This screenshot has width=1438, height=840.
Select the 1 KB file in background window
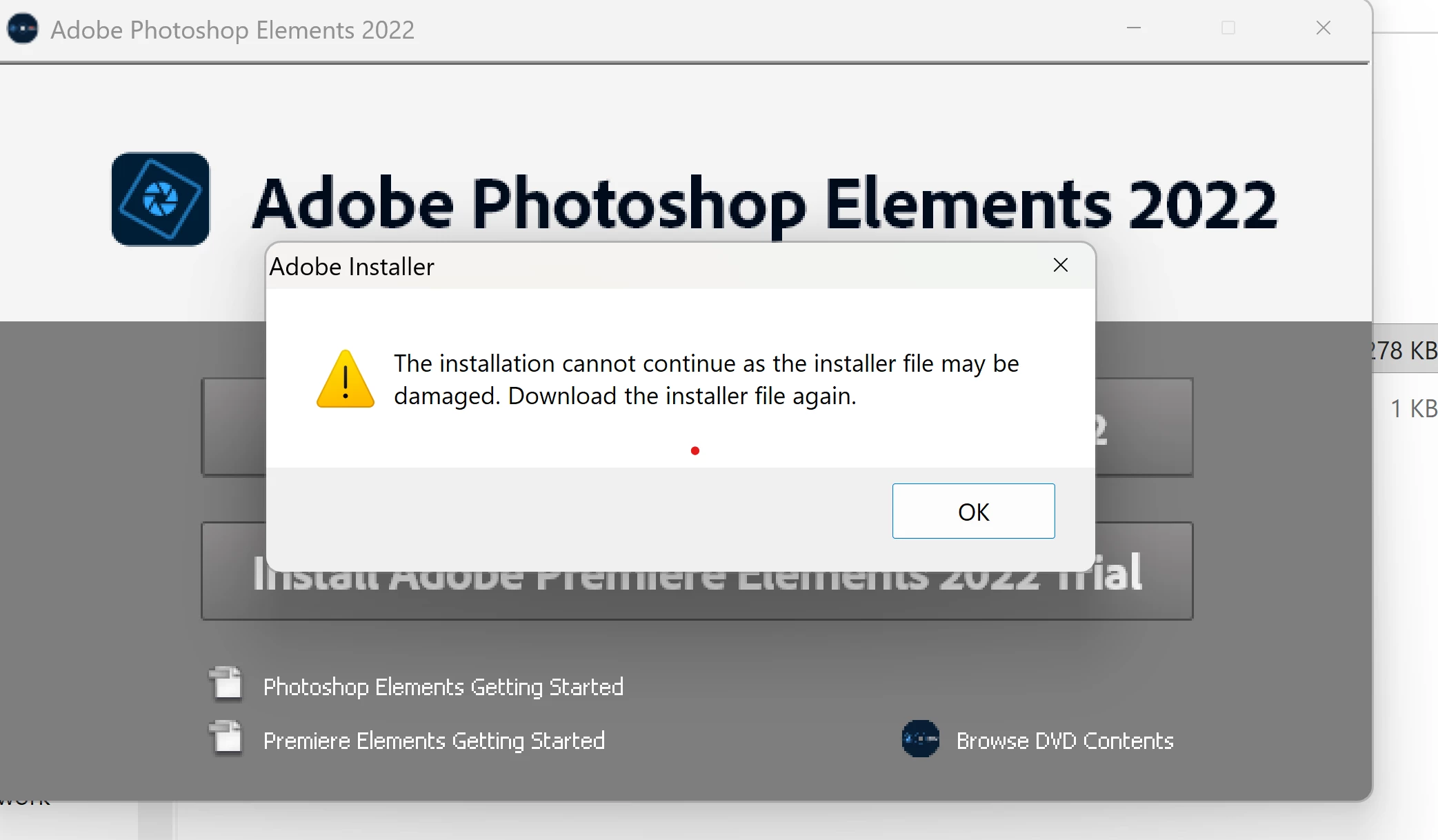click(x=1412, y=409)
